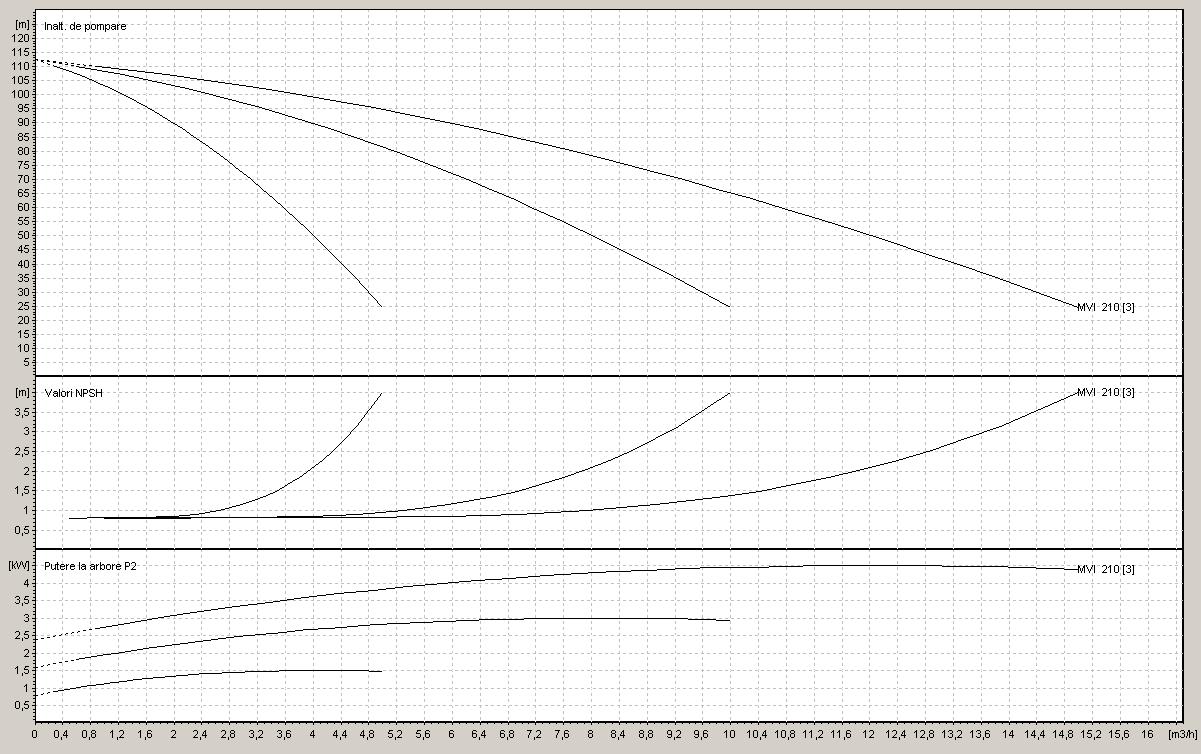The width and height of the screenshot is (1201, 754).
Task: Select the [kW] unit label
Action: coord(19,565)
